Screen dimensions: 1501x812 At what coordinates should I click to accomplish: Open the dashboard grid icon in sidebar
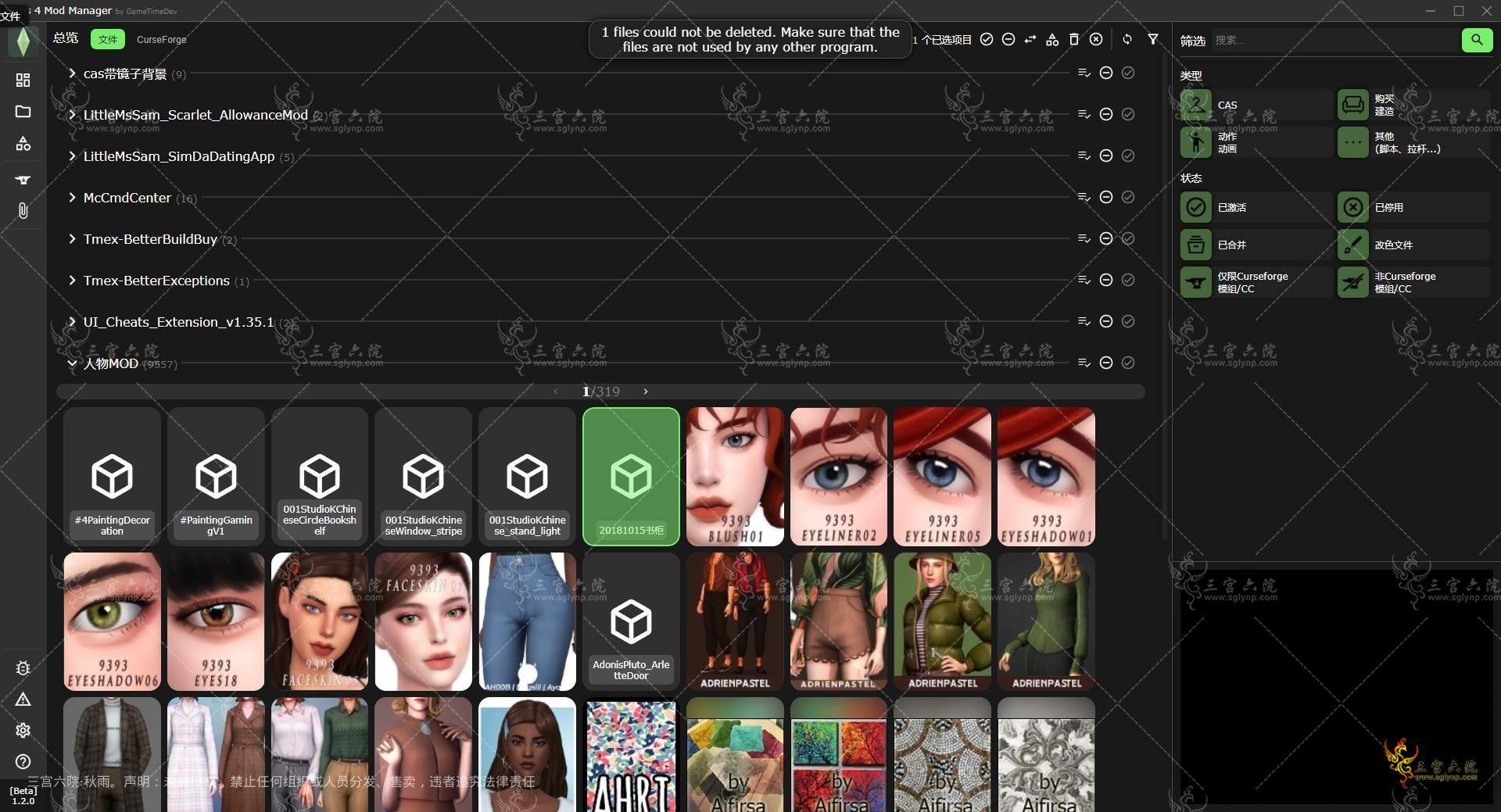click(23, 80)
